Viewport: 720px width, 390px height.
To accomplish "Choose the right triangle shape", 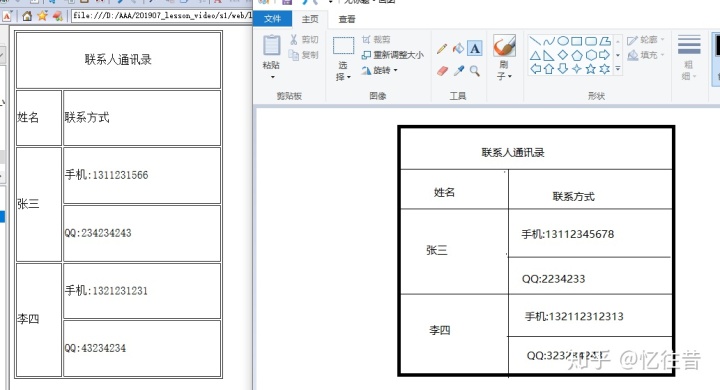I will pos(549,56).
